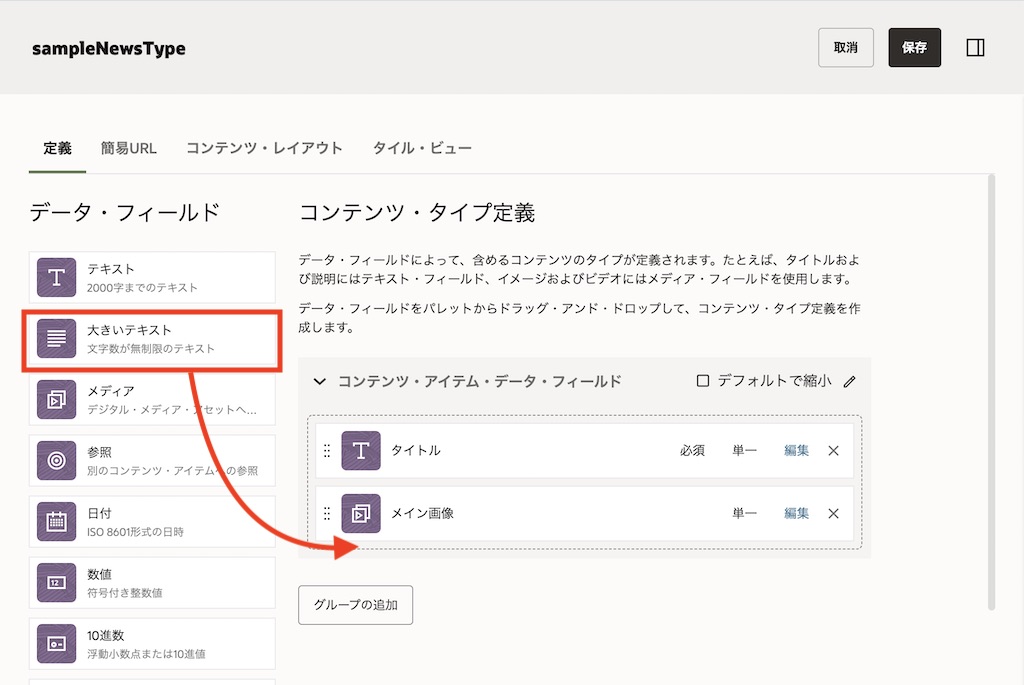Image resolution: width=1024 pixels, height=685 pixels.
Task: Click the Text data field icon
Action: click(x=57, y=278)
